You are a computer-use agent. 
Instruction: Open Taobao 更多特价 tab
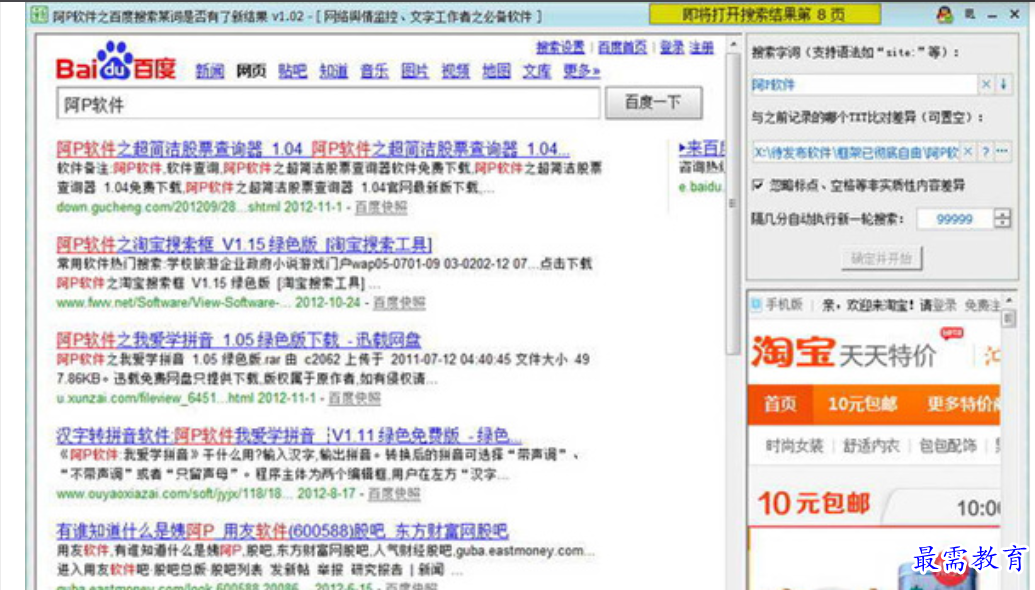pos(962,404)
